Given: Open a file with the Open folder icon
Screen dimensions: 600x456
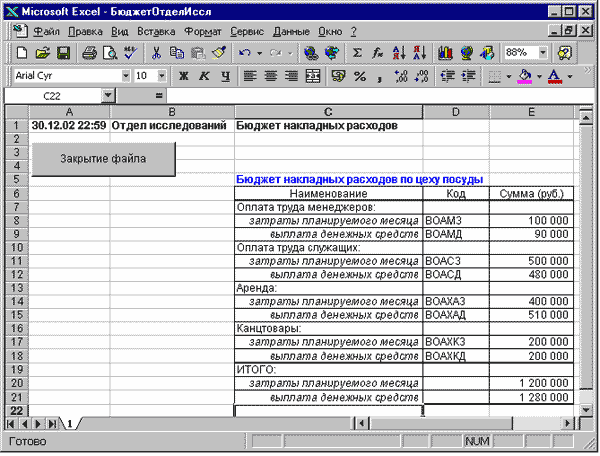Looking at the screenshot, I should tap(42, 53).
